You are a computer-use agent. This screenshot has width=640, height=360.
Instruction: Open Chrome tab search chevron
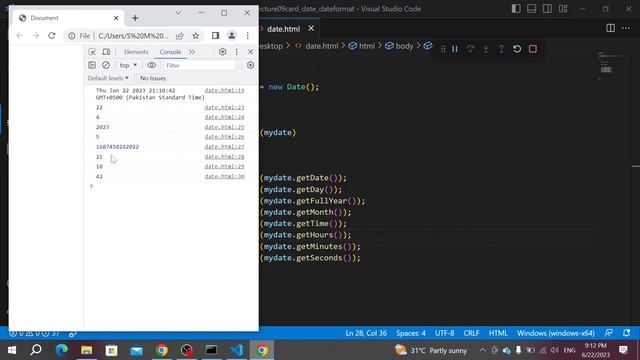click(x=178, y=13)
